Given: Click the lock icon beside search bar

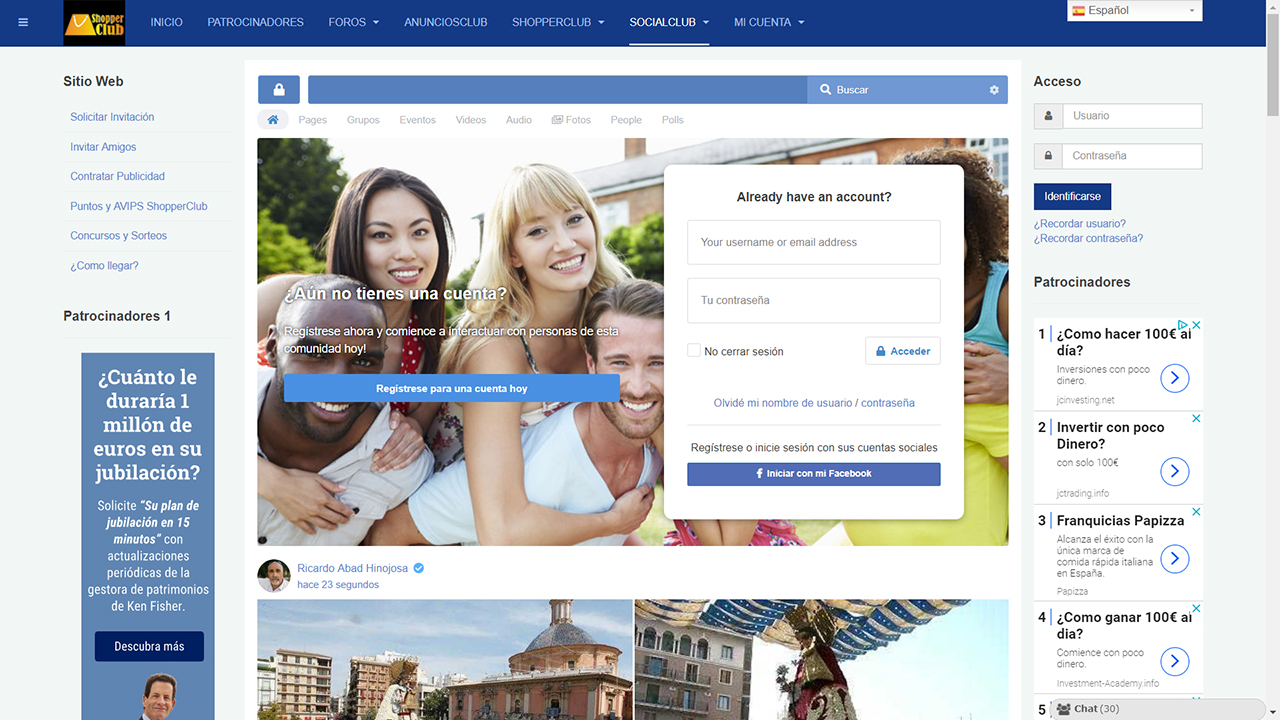Looking at the screenshot, I should [279, 90].
